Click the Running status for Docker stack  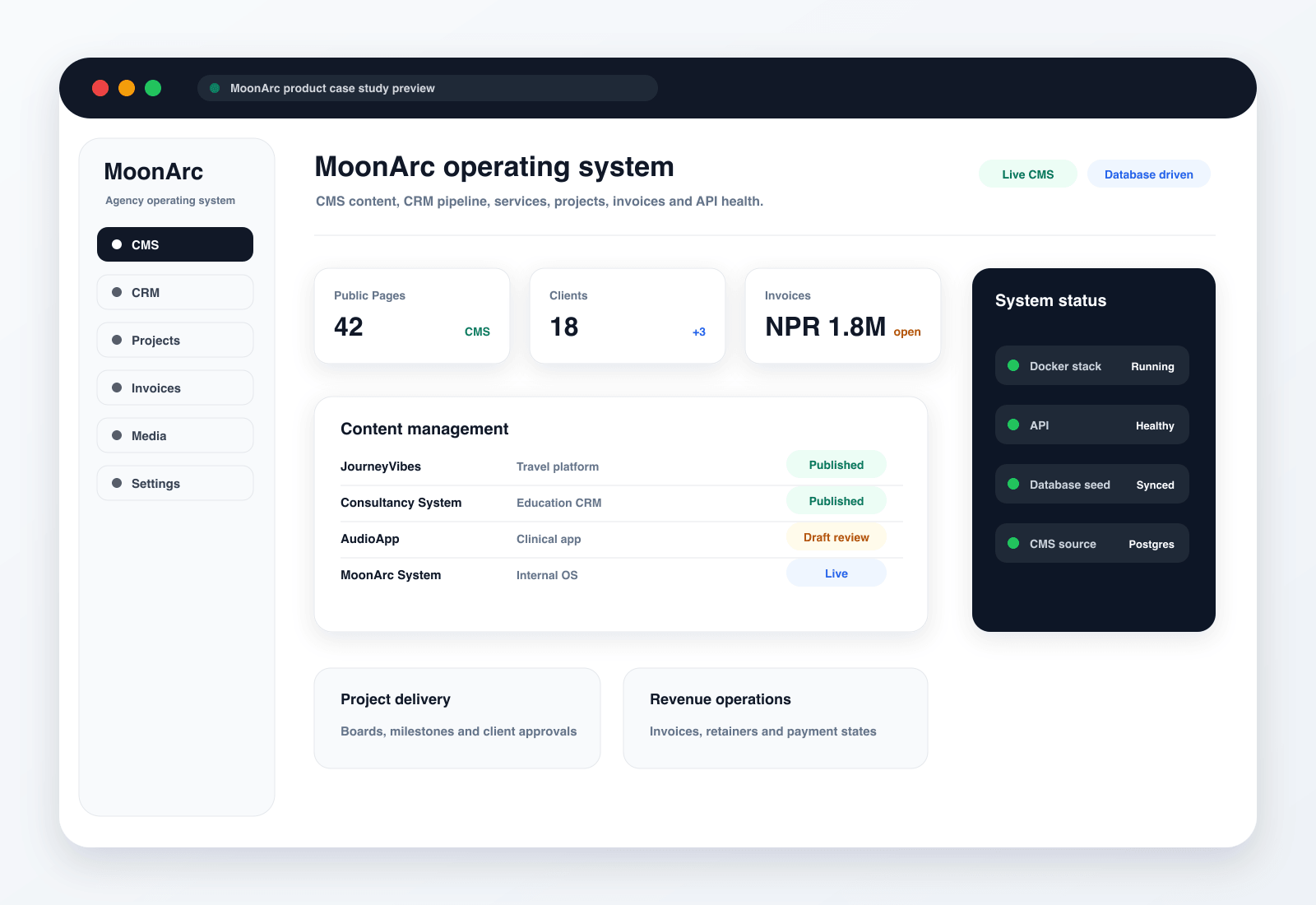click(x=1152, y=366)
